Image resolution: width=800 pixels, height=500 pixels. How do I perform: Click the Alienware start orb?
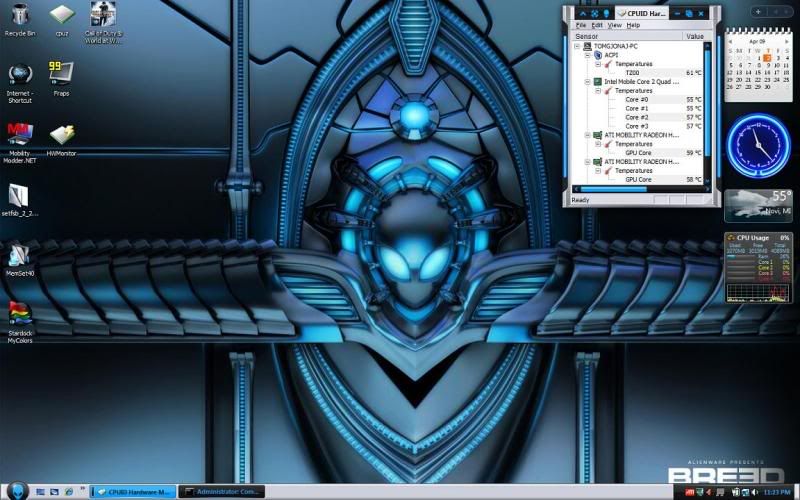click(x=17, y=491)
